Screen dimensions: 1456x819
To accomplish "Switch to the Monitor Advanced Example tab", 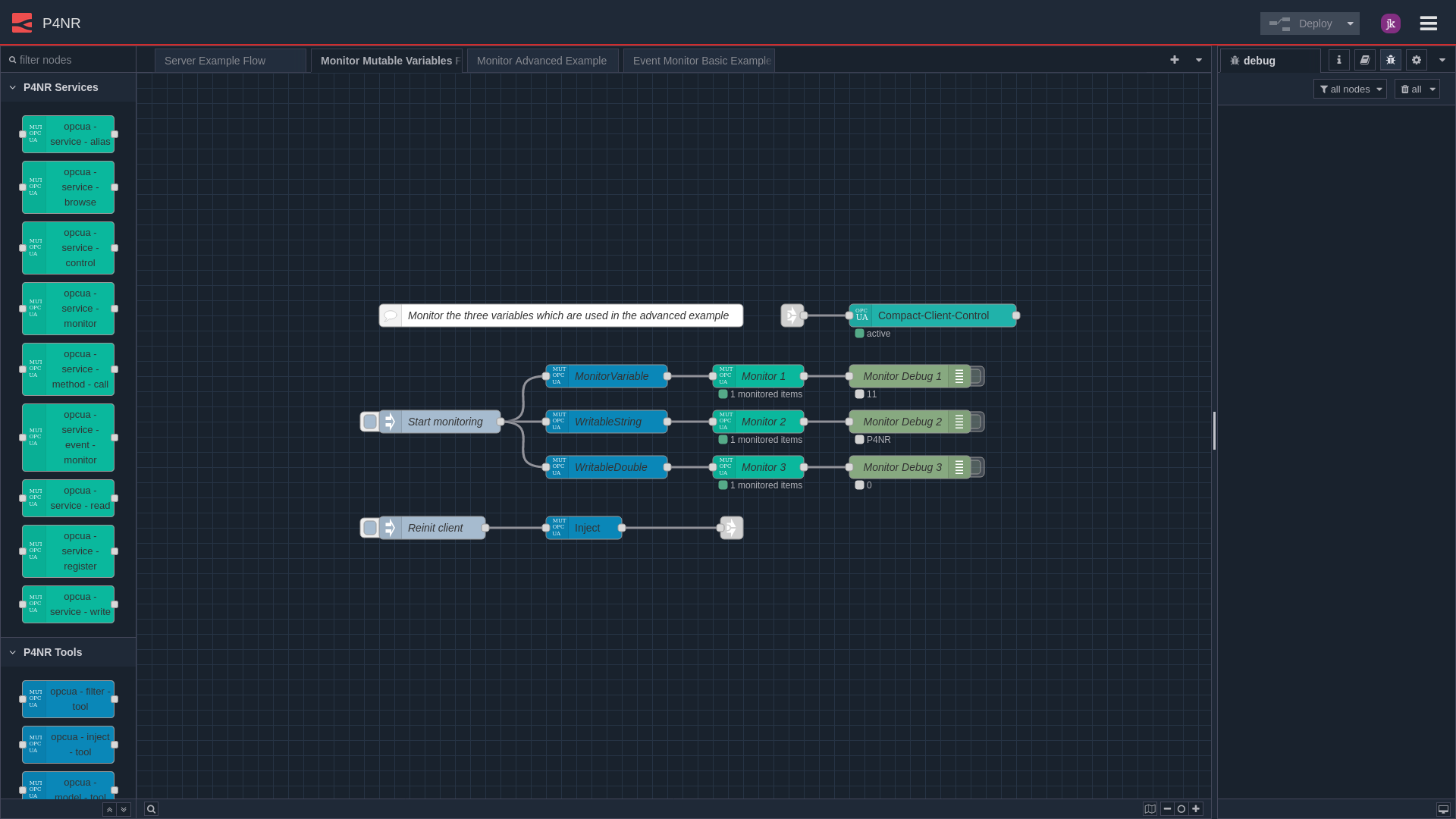I will [x=541, y=60].
